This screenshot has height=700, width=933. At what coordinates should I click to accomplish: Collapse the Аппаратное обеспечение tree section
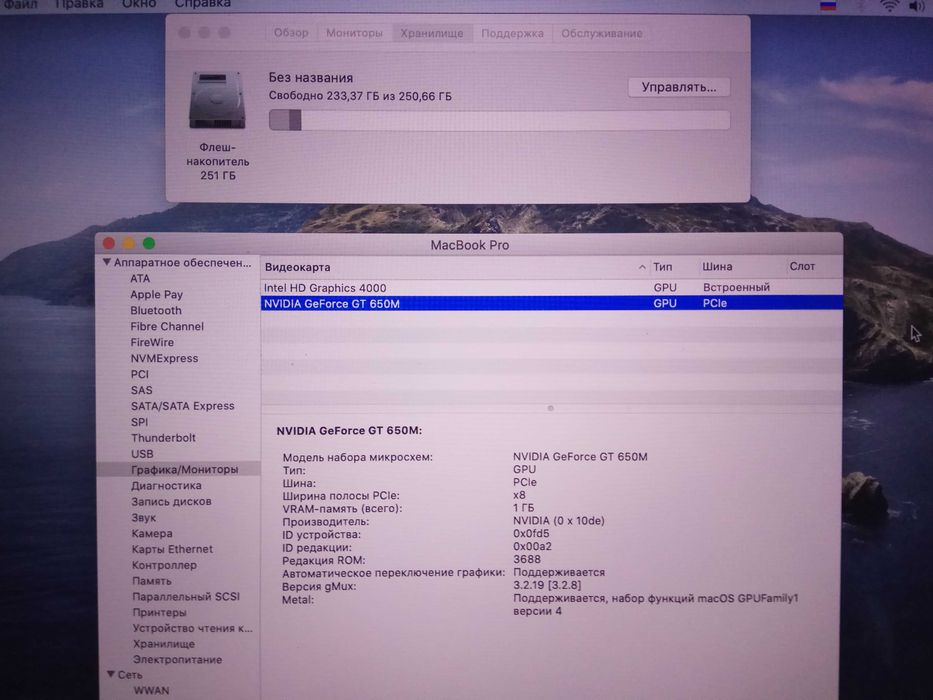(x=107, y=262)
